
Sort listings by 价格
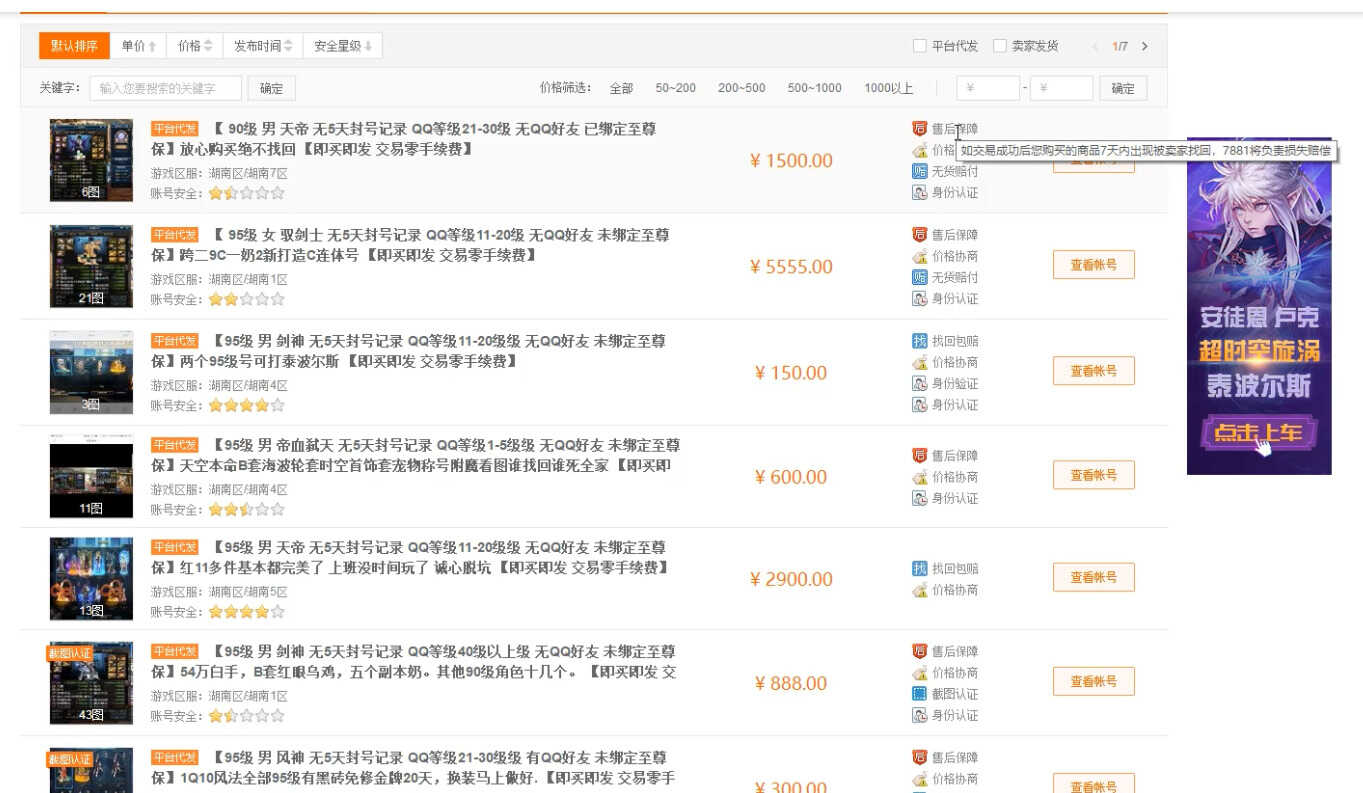tap(195, 46)
